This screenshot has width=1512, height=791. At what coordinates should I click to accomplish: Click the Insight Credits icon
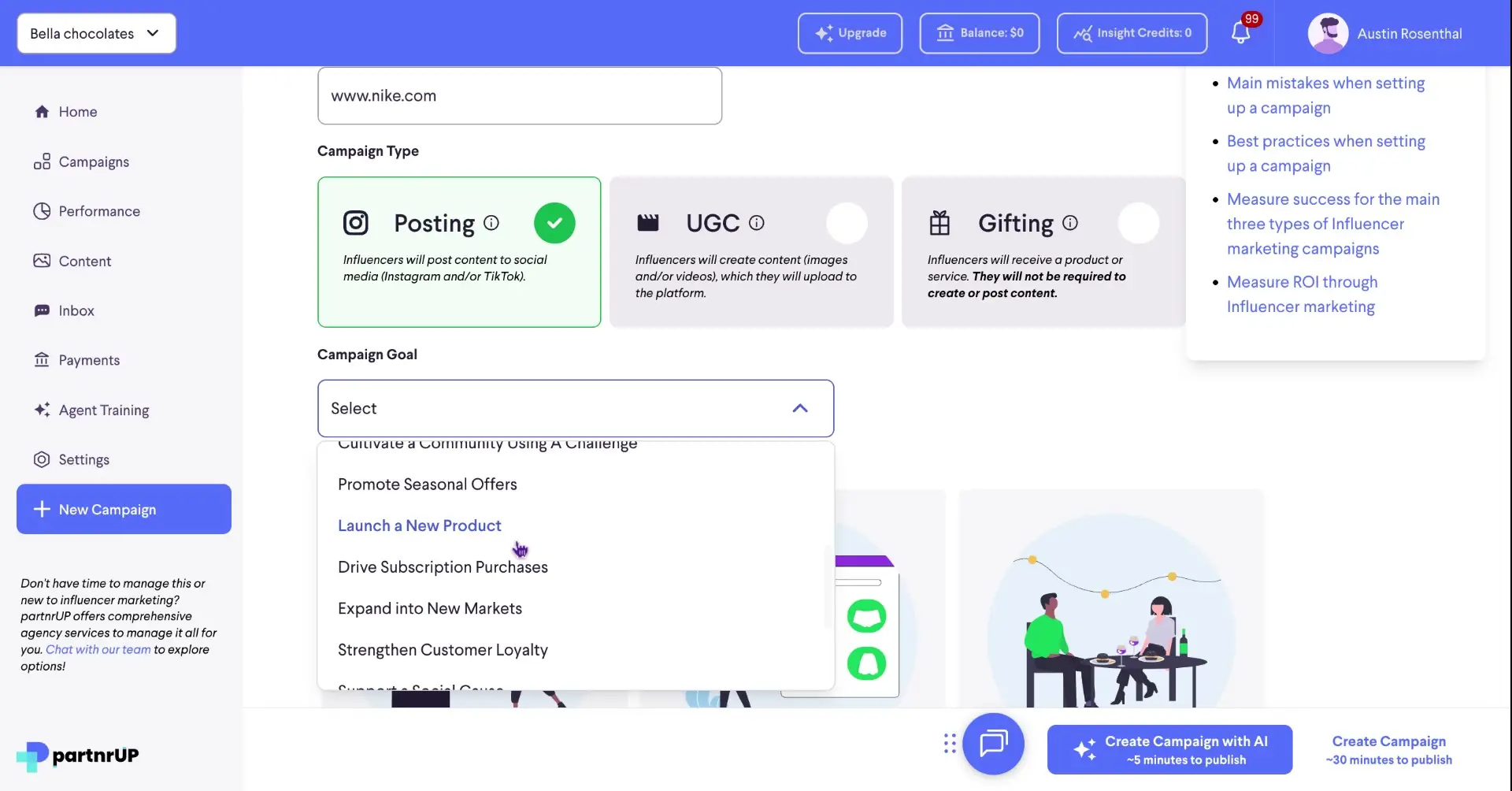point(1083,33)
